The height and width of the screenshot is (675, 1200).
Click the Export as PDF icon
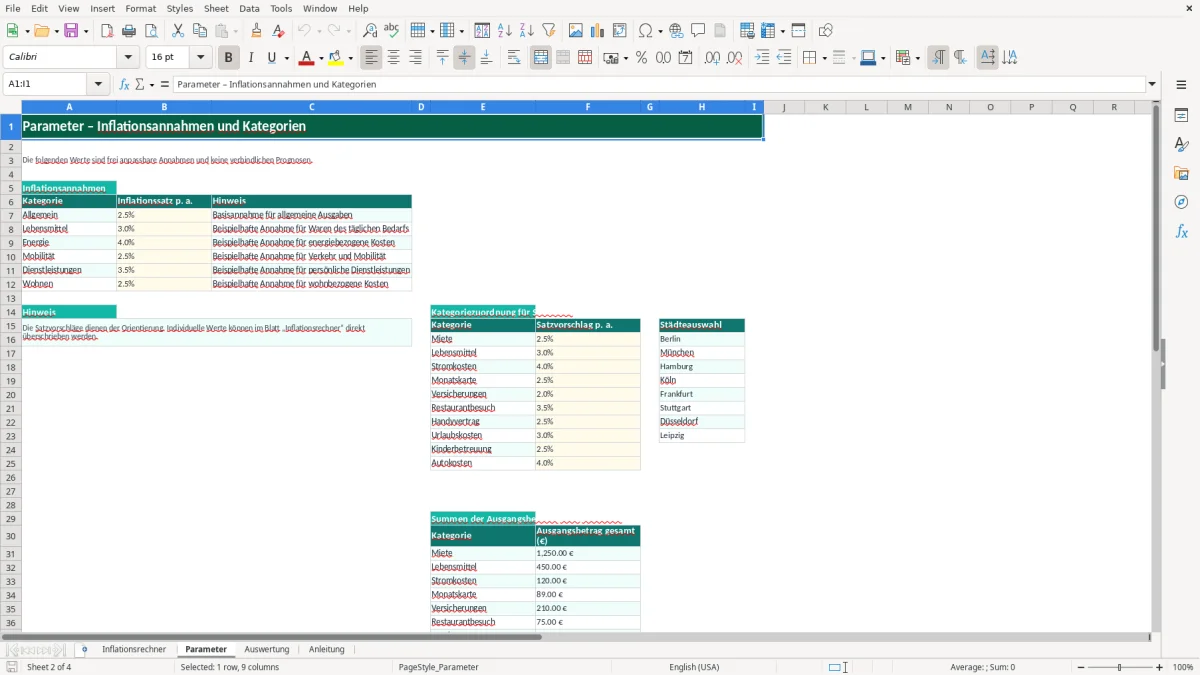pyautogui.click(x=107, y=31)
